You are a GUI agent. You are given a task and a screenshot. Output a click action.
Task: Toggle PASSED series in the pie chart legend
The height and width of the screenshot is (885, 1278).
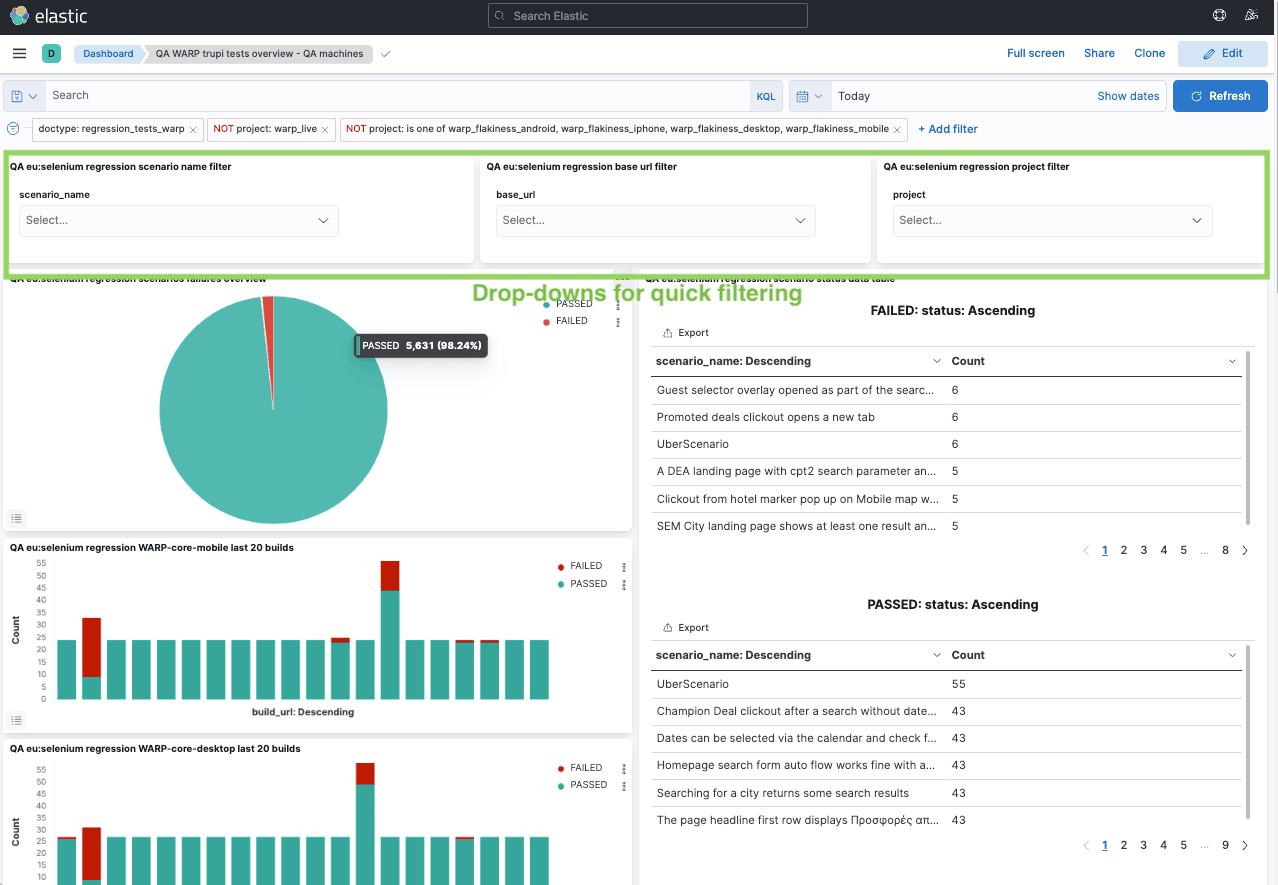pos(575,303)
